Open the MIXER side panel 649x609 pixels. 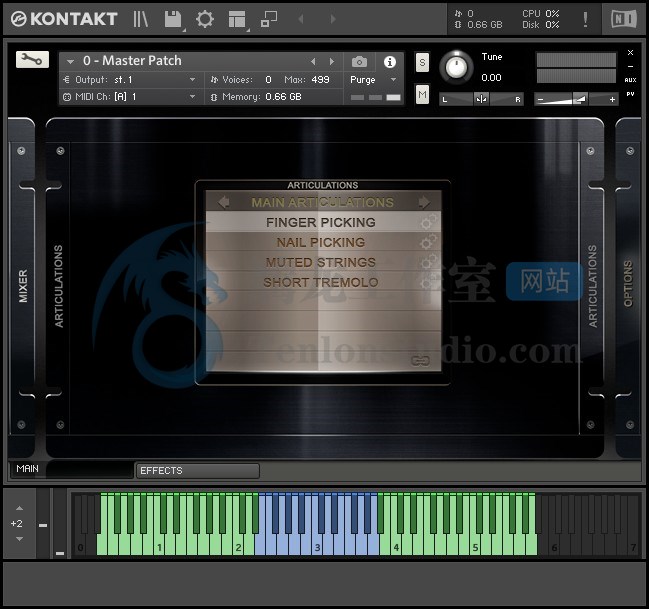(x=23, y=286)
